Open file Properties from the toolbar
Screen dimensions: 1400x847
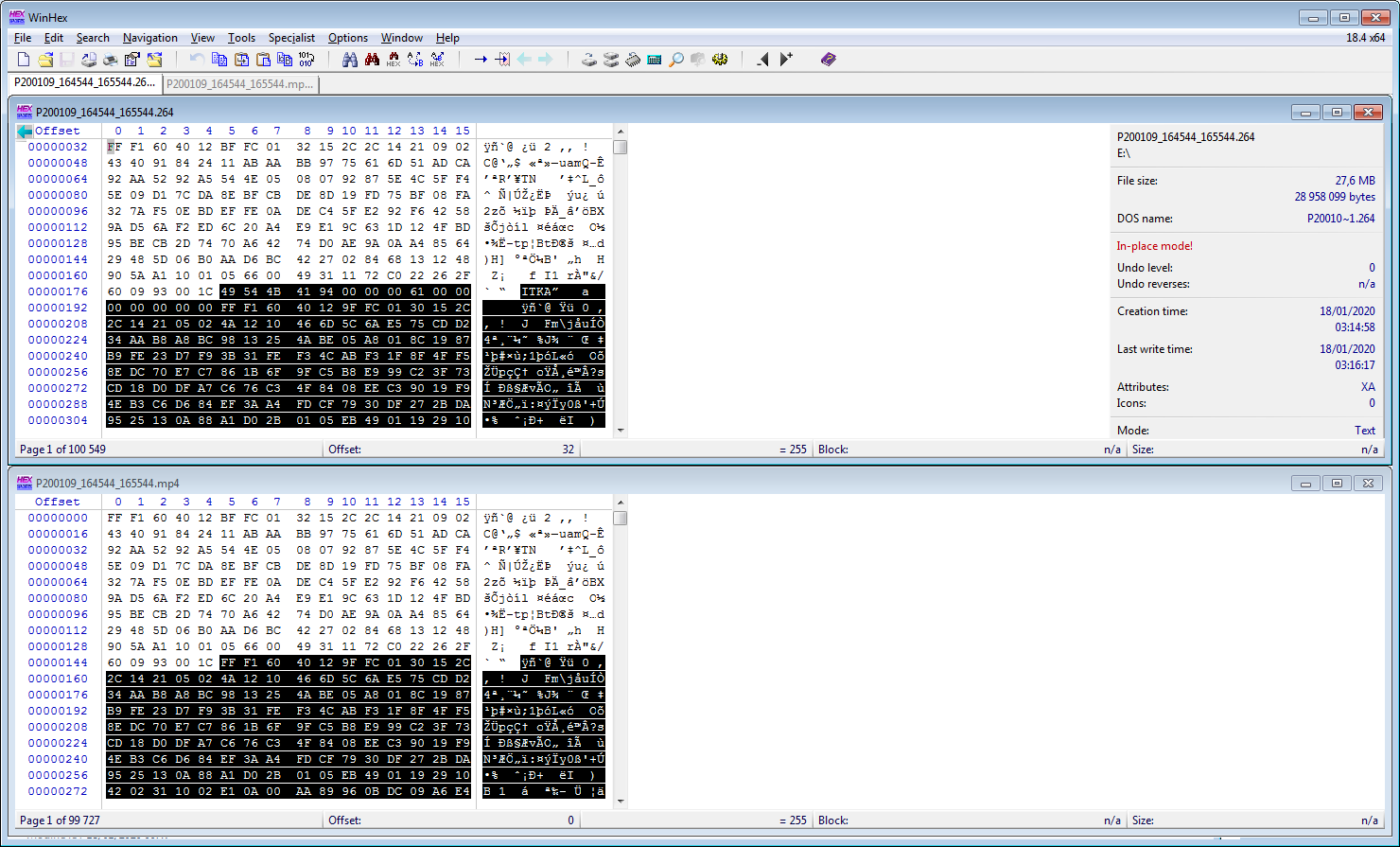[132, 60]
